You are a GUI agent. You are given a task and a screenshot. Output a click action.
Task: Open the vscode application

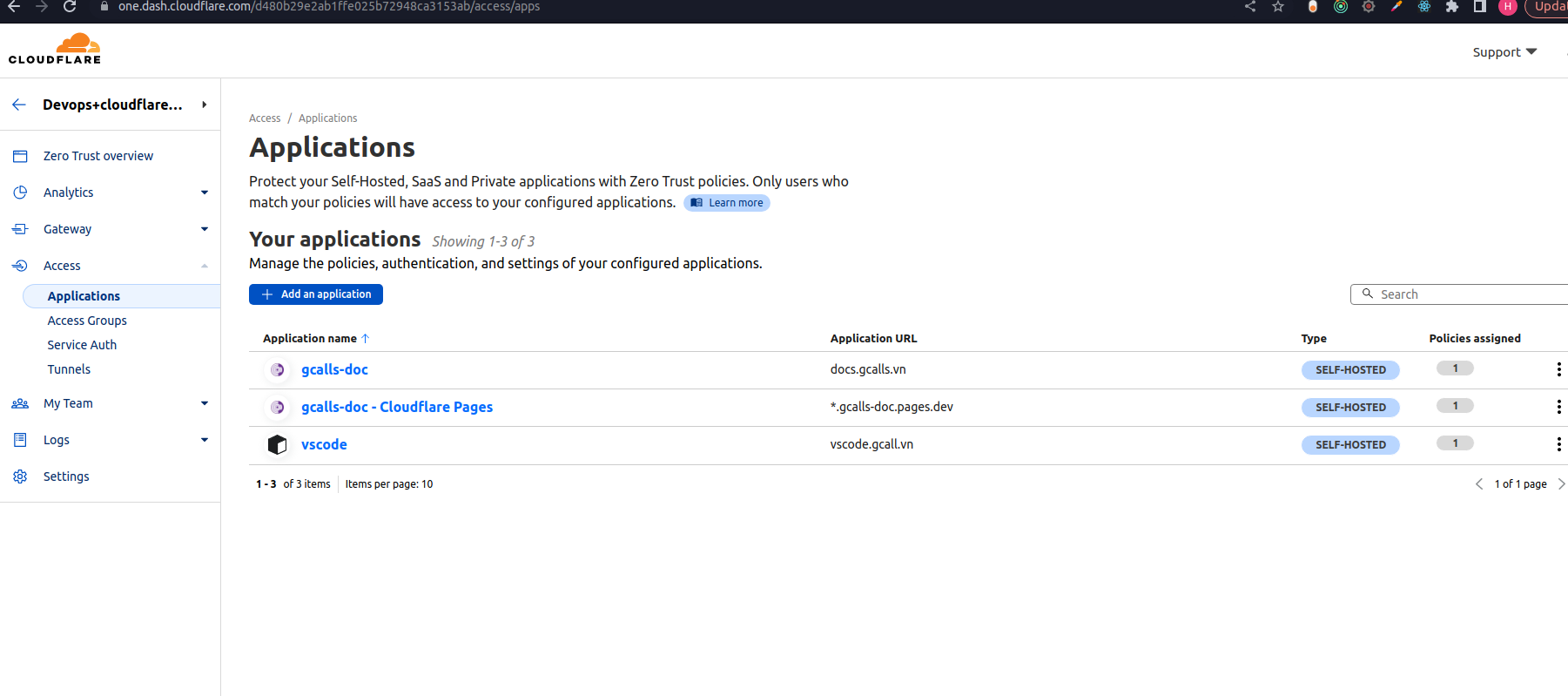coord(324,444)
